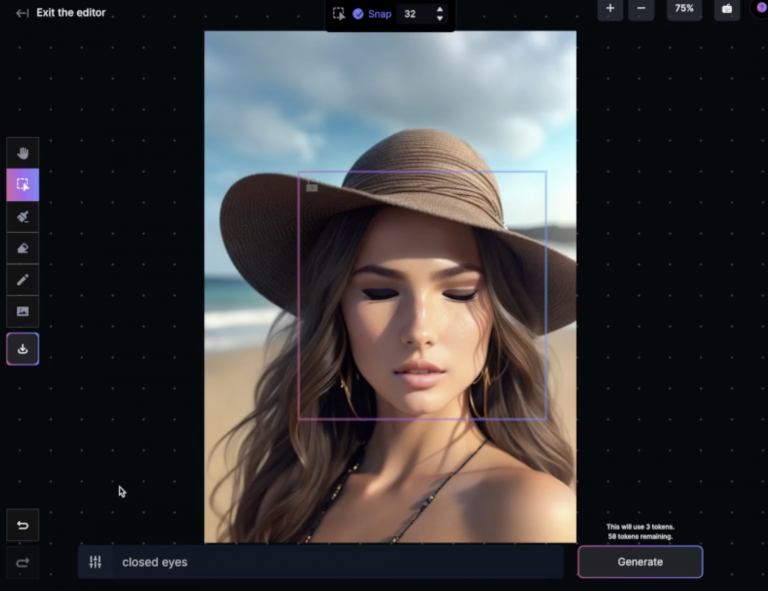Click the download image button

[x=22, y=349]
